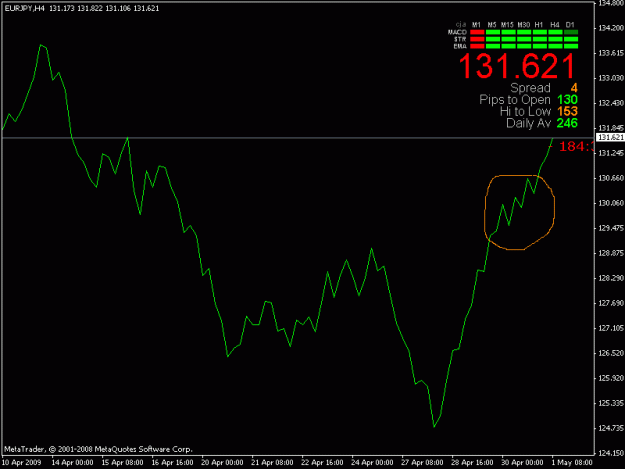
Task: Click the EURJPY,H4 symbol label
Action: point(24,8)
